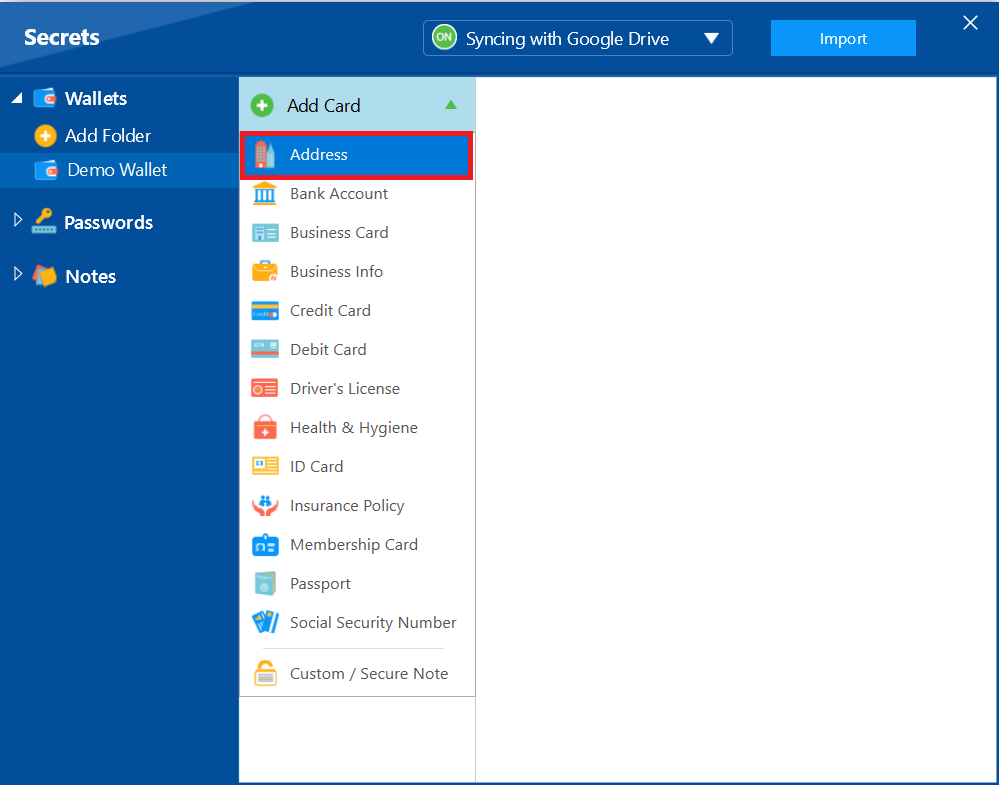This screenshot has height=785, width=999.
Task: Choose the Social Security Number entry text
Action: coord(373,623)
